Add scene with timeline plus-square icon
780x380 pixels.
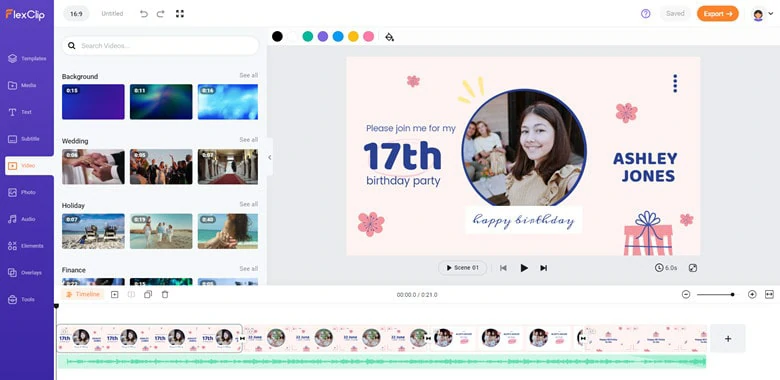[114, 294]
